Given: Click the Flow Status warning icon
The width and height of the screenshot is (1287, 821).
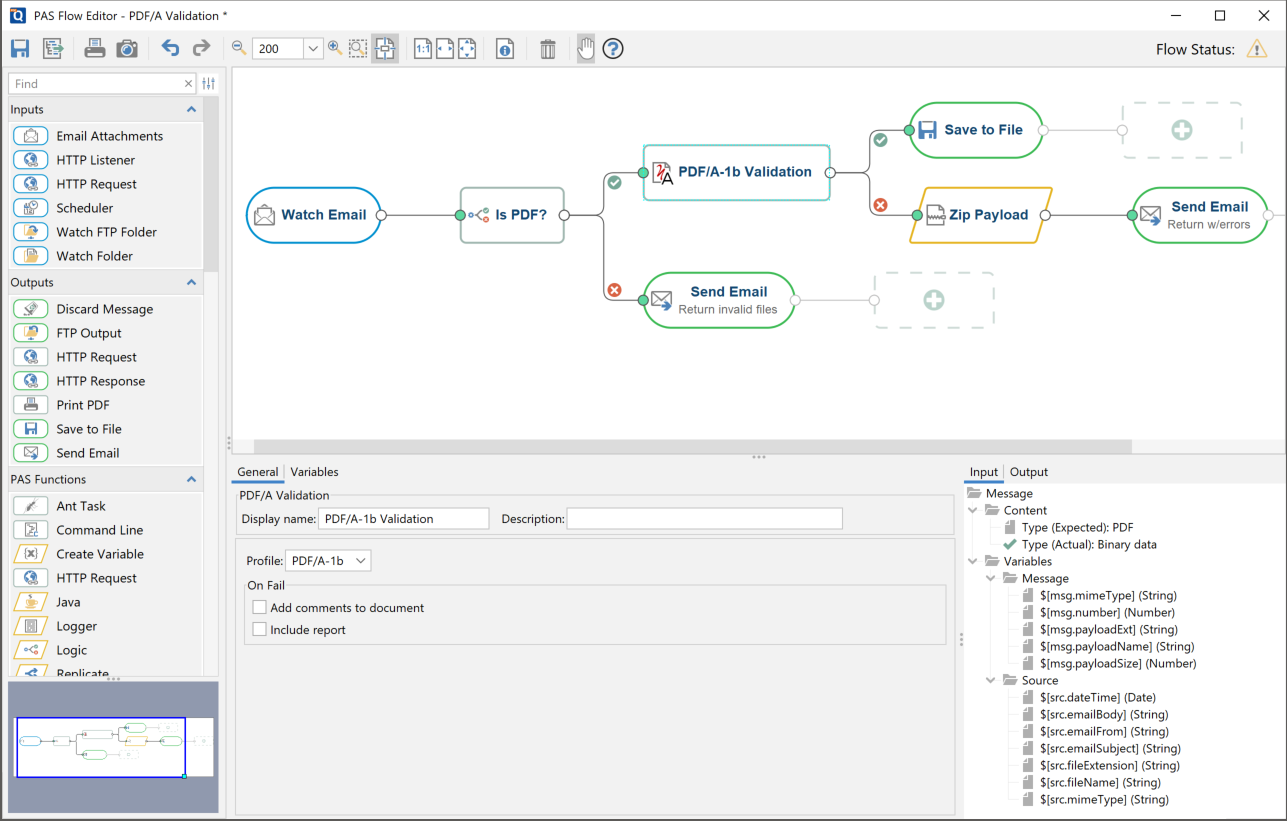Looking at the screenshot, I should (1257, 49).
